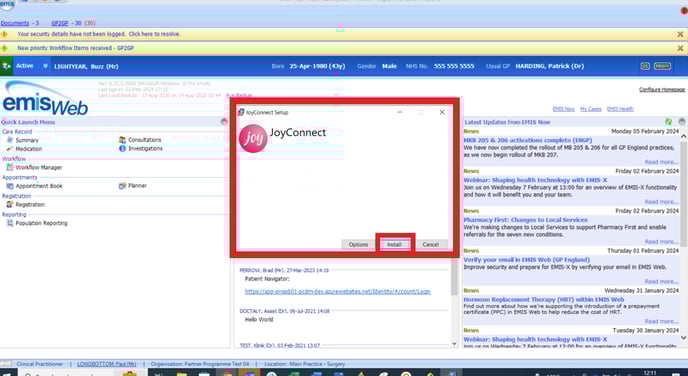Click the Reporting section heading
Screen dimensions: 688x376
[14, 215]
